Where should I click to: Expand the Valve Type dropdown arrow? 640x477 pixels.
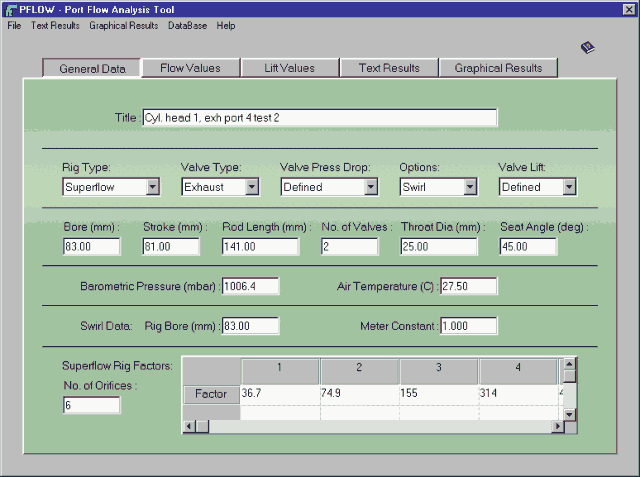pyautogui.click(x=252, y=187)
